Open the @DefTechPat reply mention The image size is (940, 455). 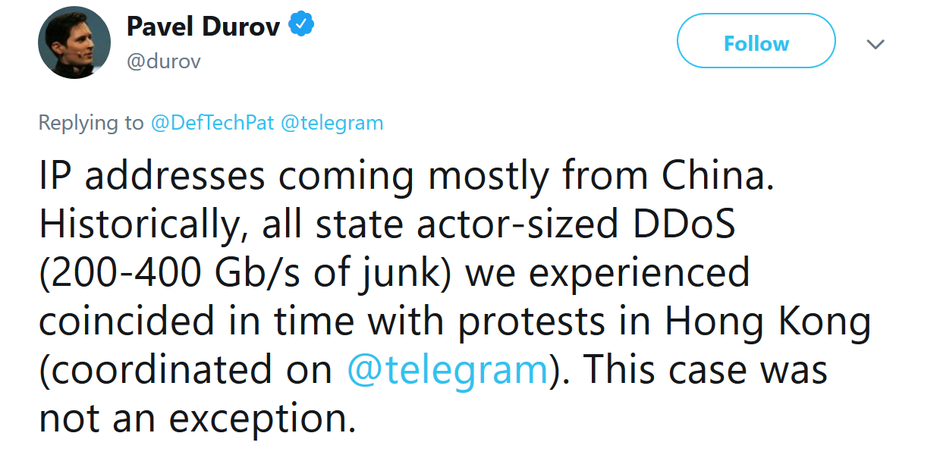(x=213, y=123)
